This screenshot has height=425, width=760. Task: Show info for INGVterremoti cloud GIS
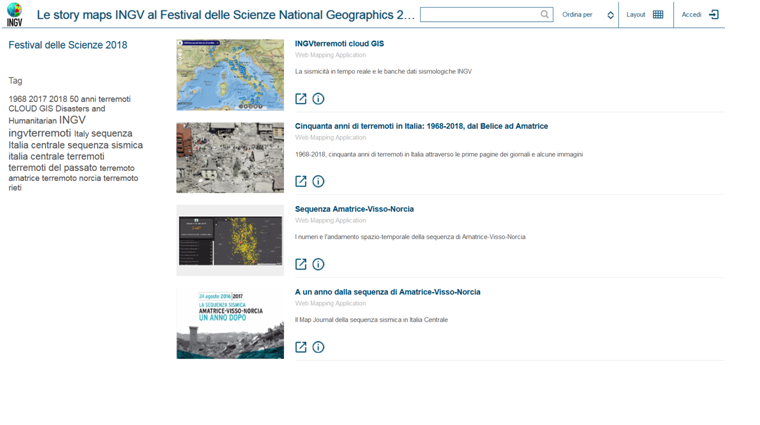tap(318, 98)
